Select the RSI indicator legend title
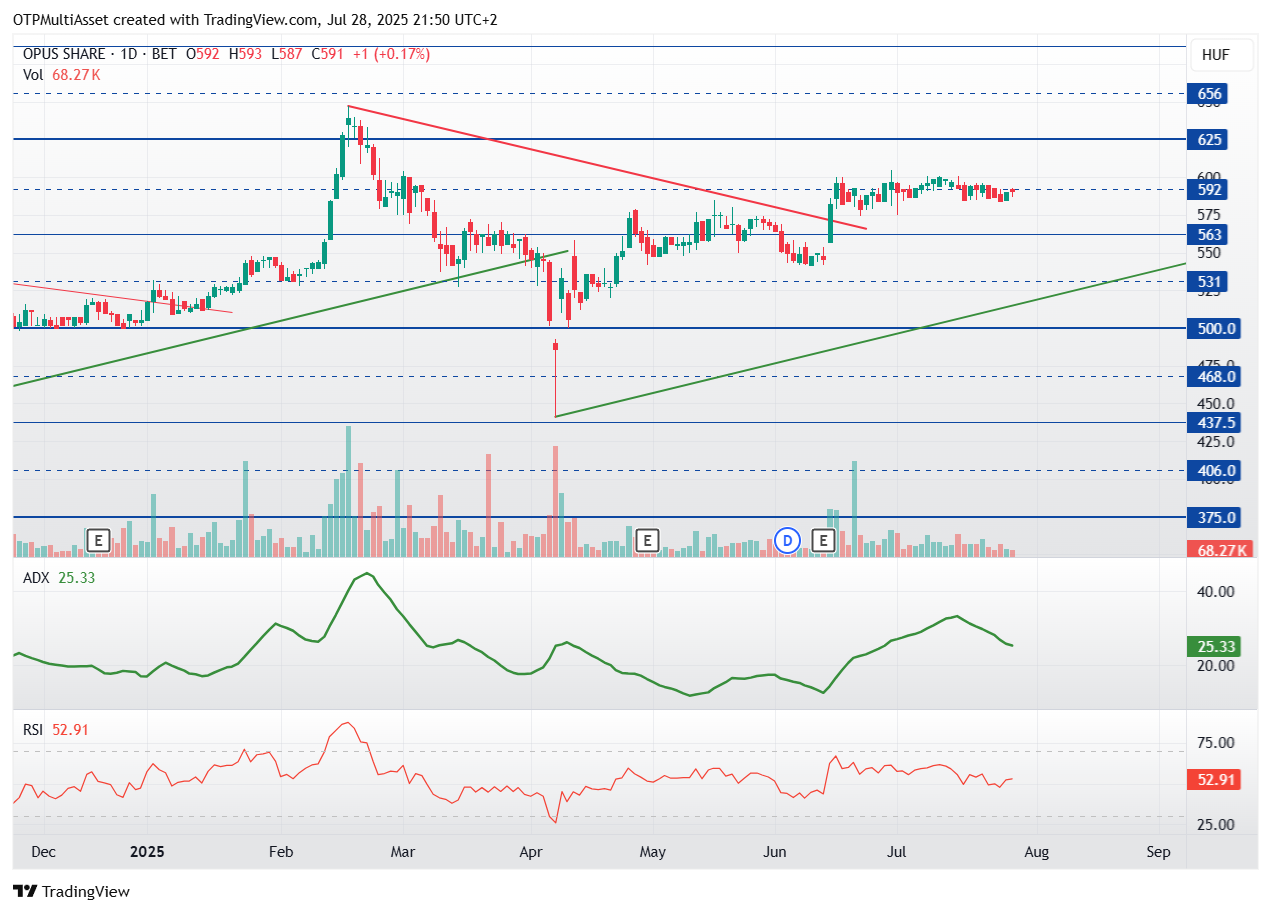The width and height of the screenshot is (1271, 913). click(34, 730)
